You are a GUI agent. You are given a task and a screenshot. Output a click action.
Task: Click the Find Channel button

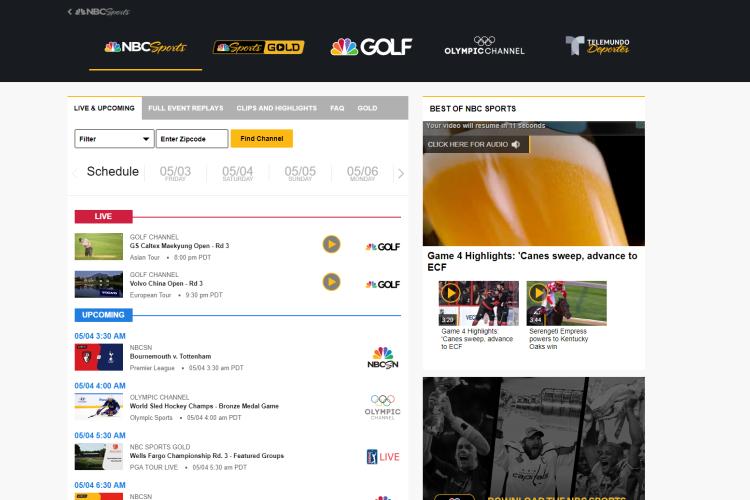coord(262,138)
